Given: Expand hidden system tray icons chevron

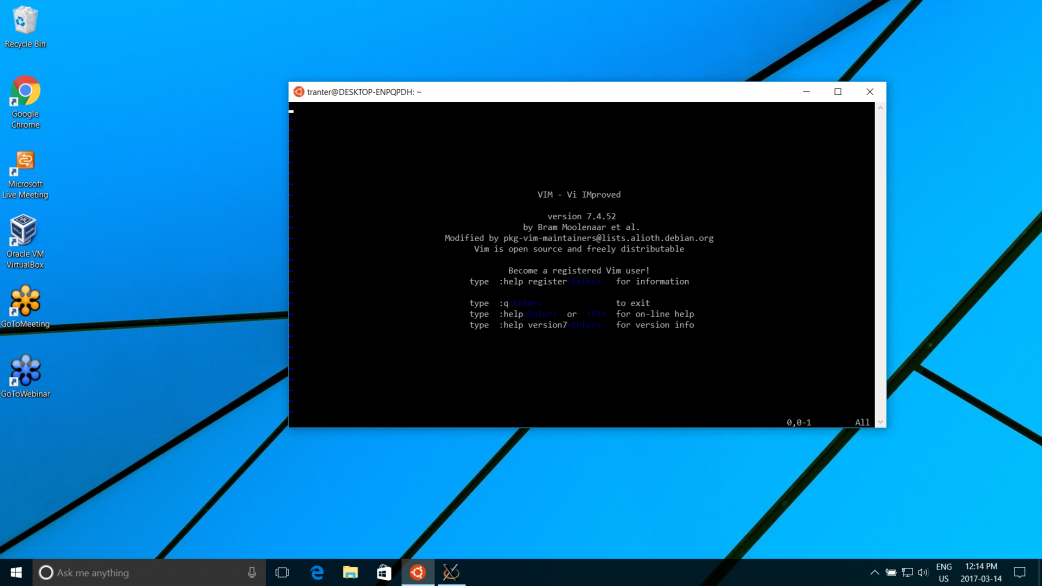Looking at the screenshot, I should (x=874, y=573).
